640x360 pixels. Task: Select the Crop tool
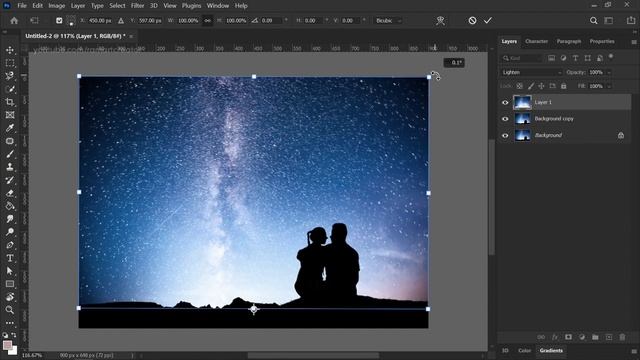(10, 102)
